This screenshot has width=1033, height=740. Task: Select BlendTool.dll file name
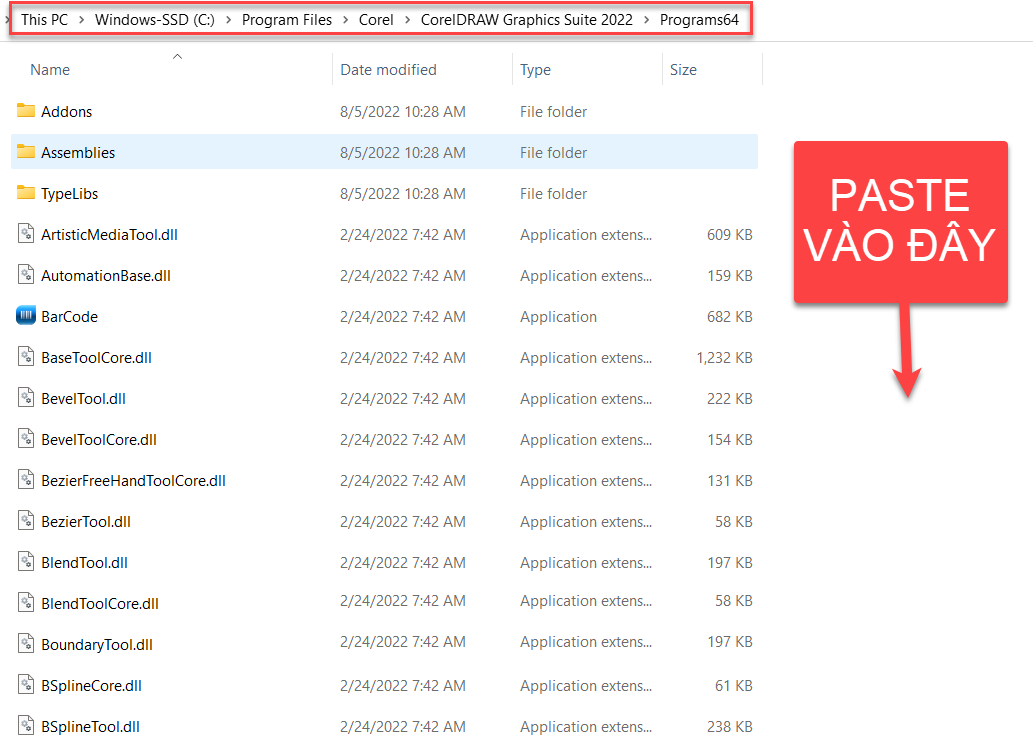tap(84, 563)
